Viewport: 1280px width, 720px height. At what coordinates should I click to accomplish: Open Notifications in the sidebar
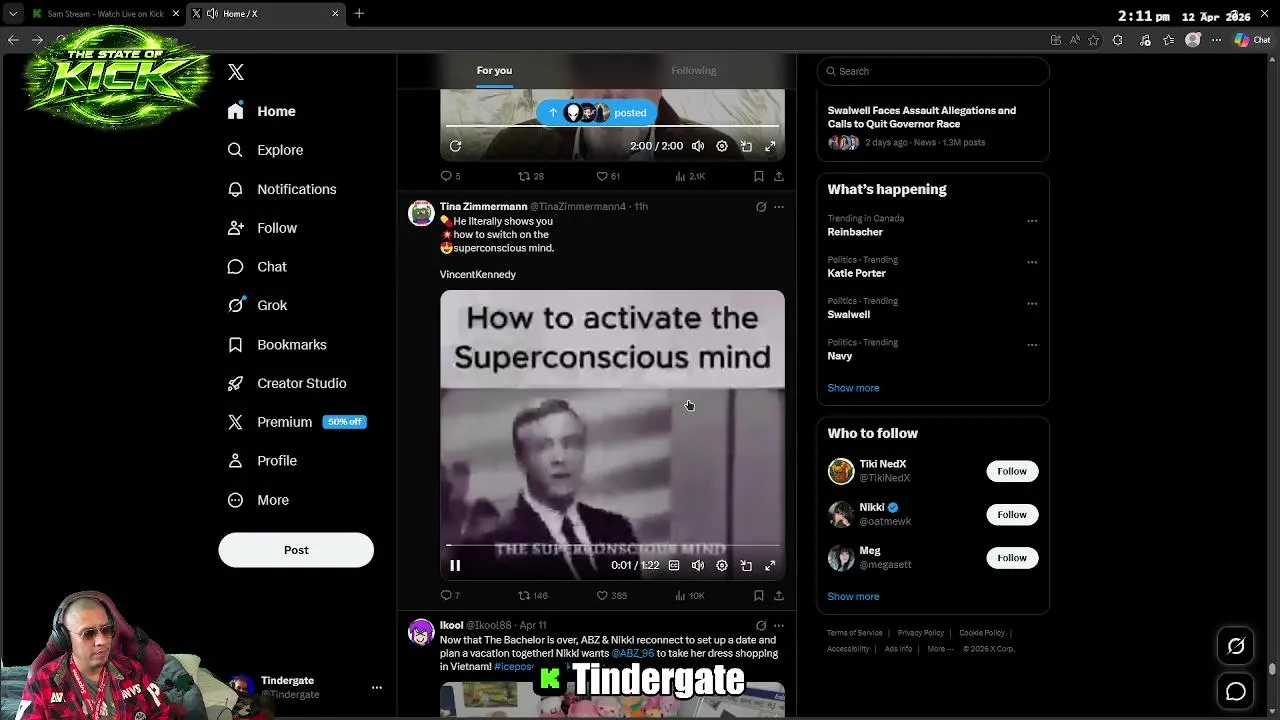(x=282, y=189)
